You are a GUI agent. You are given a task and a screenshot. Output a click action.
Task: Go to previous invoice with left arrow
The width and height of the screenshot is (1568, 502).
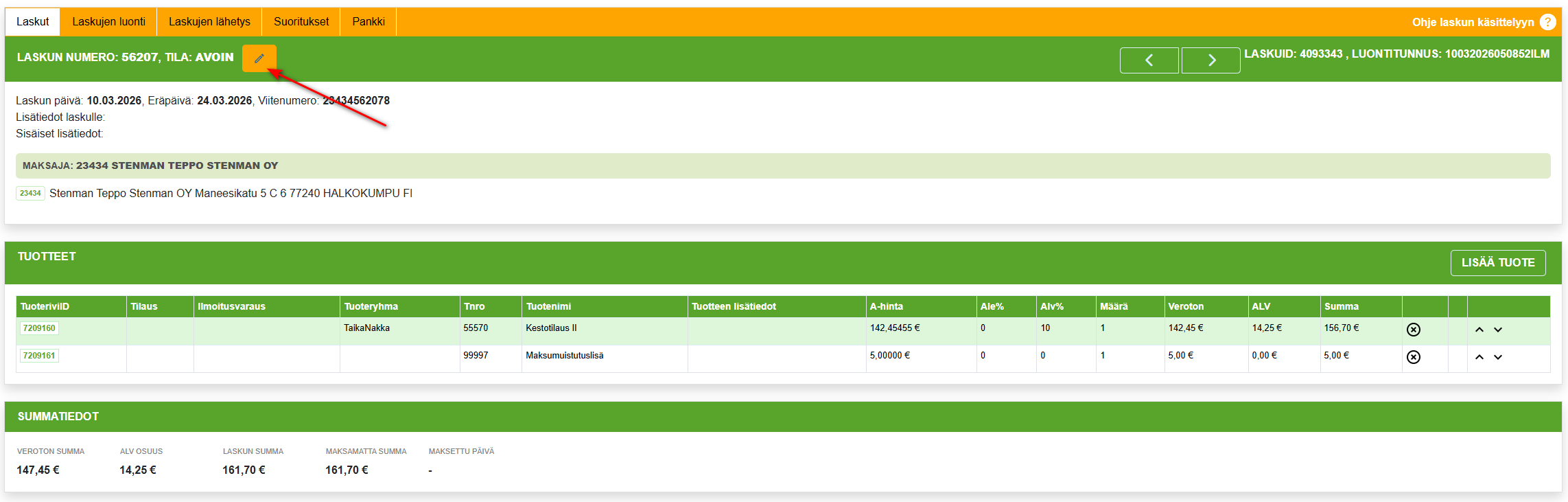coord(1149,60)
